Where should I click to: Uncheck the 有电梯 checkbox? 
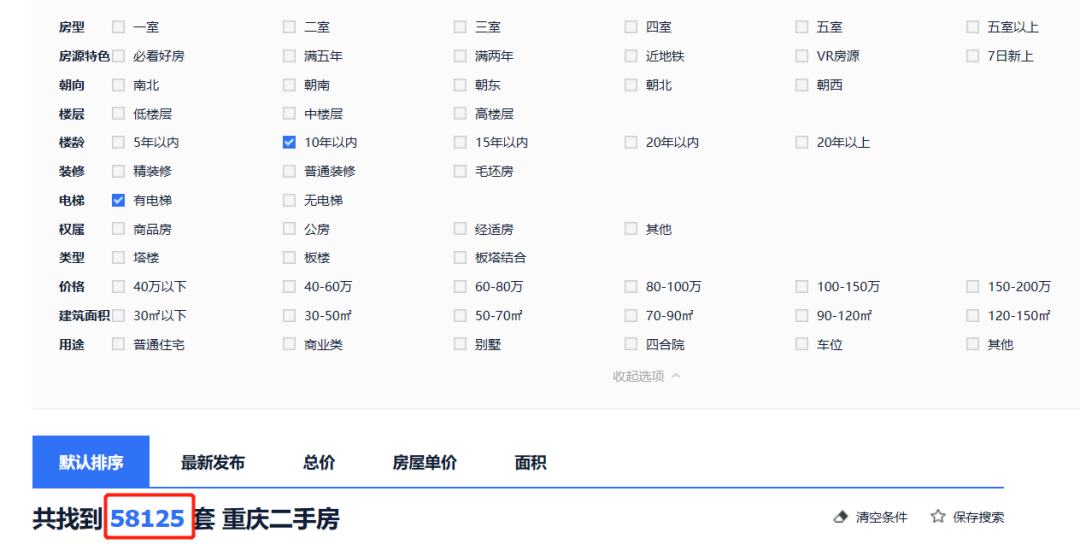pyautogui.click(x=118, y=200)
